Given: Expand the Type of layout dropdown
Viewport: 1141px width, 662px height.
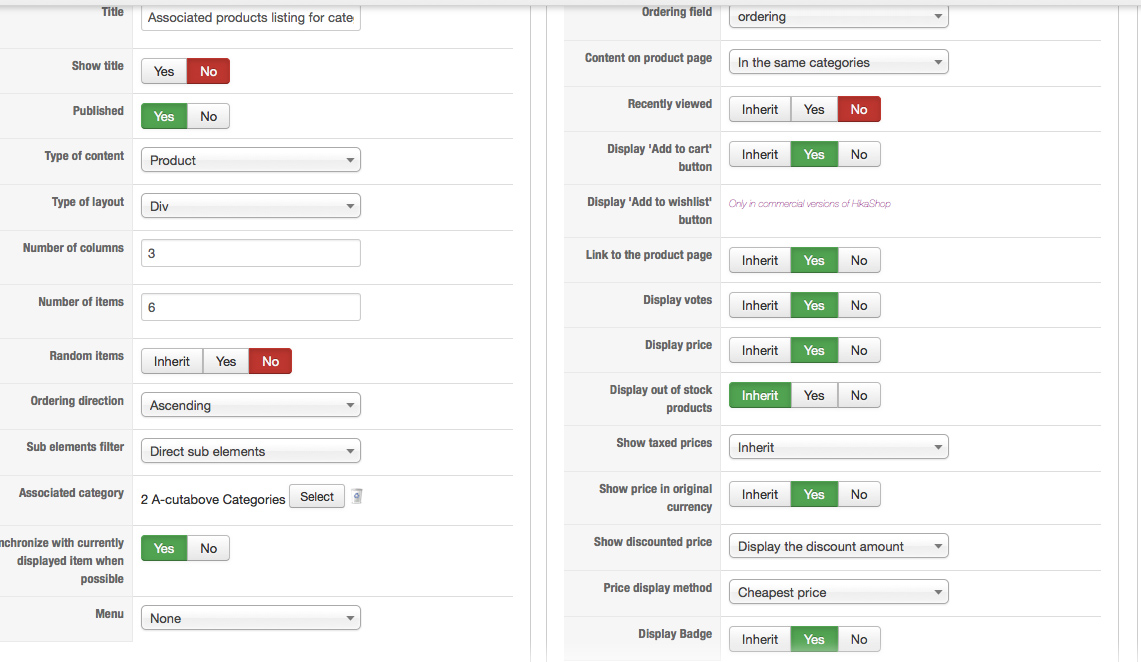Looking at the screenshot, I should pyautogui.click(x=250, y=206).
